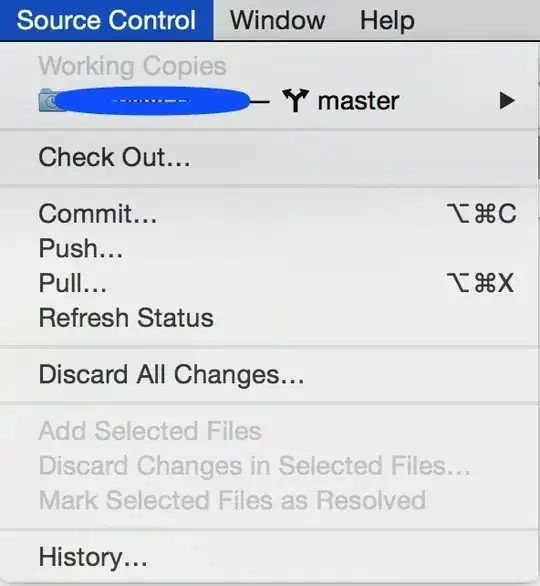Open the Window menu
Screen dimensions: 540x586
277,20
